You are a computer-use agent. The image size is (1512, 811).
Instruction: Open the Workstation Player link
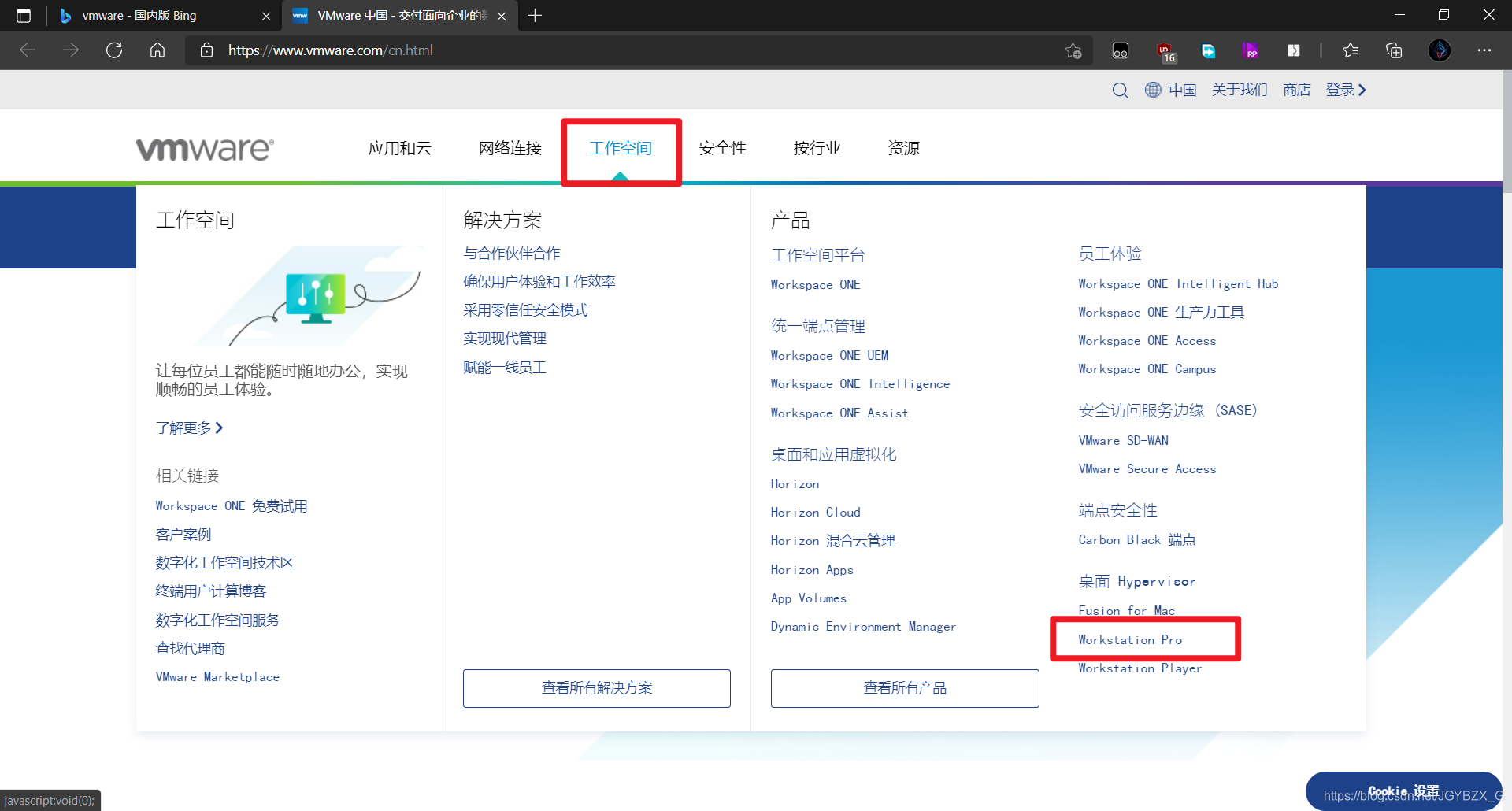coord(1140,668)
